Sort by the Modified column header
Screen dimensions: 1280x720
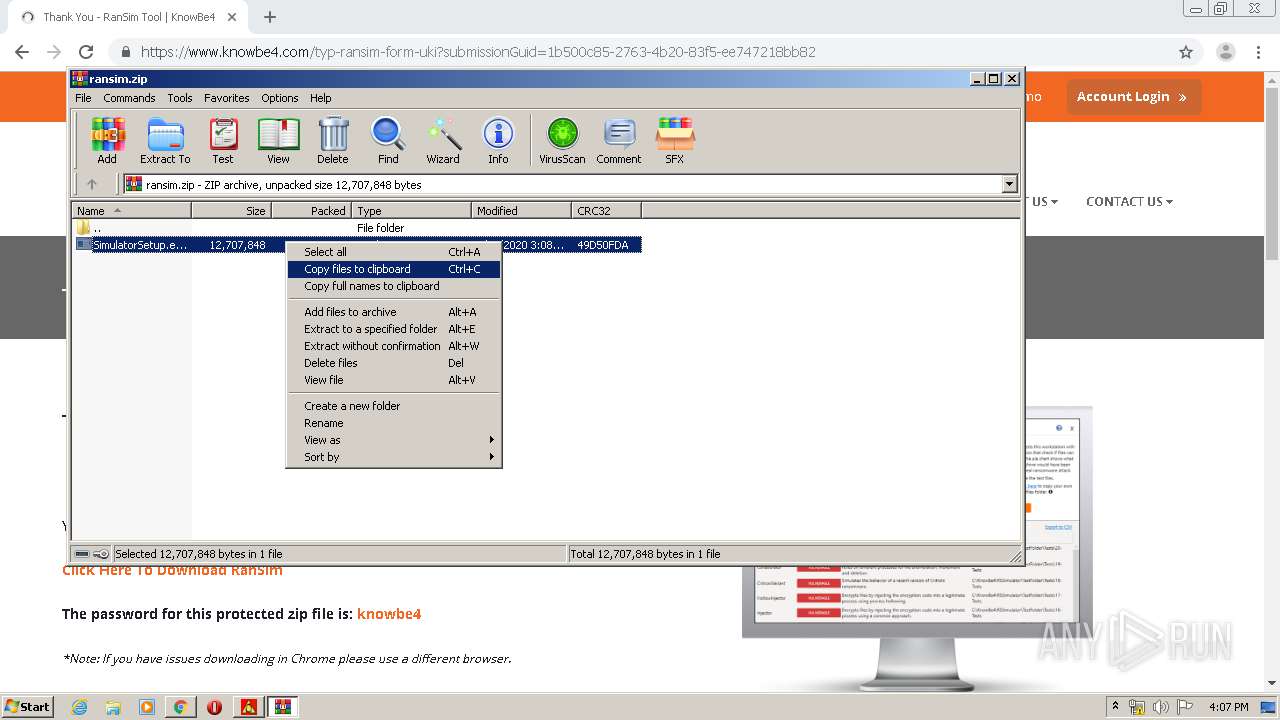(x=521, y=210)
